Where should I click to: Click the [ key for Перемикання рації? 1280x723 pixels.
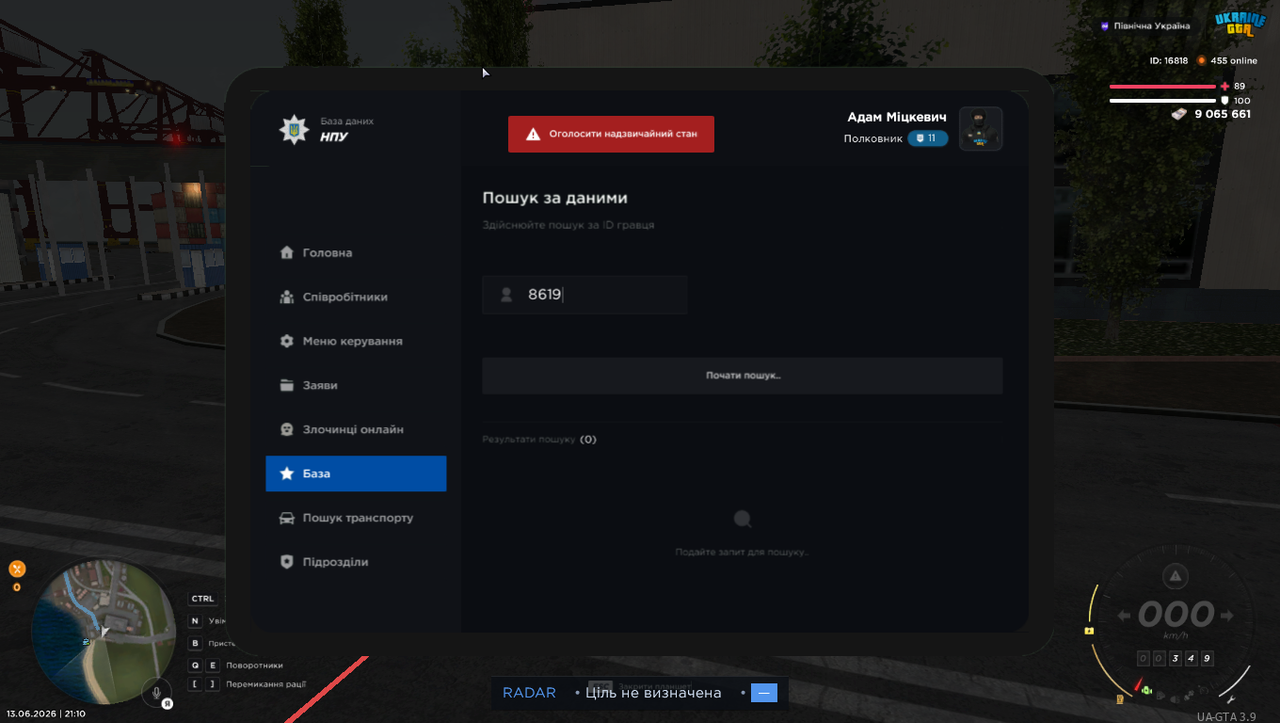pos(195,685)
